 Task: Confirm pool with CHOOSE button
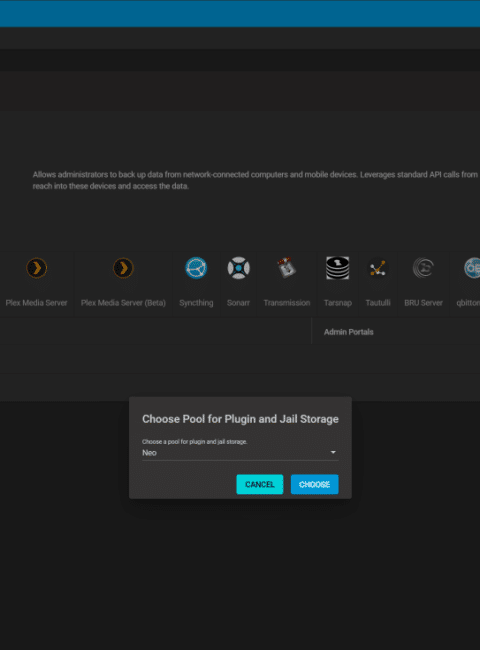(315, 484)
